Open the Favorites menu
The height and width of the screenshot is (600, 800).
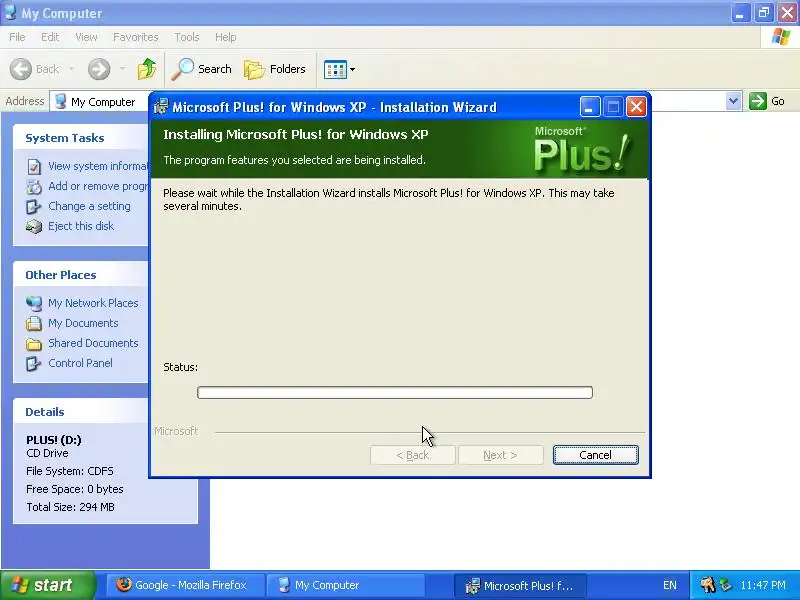136,37
